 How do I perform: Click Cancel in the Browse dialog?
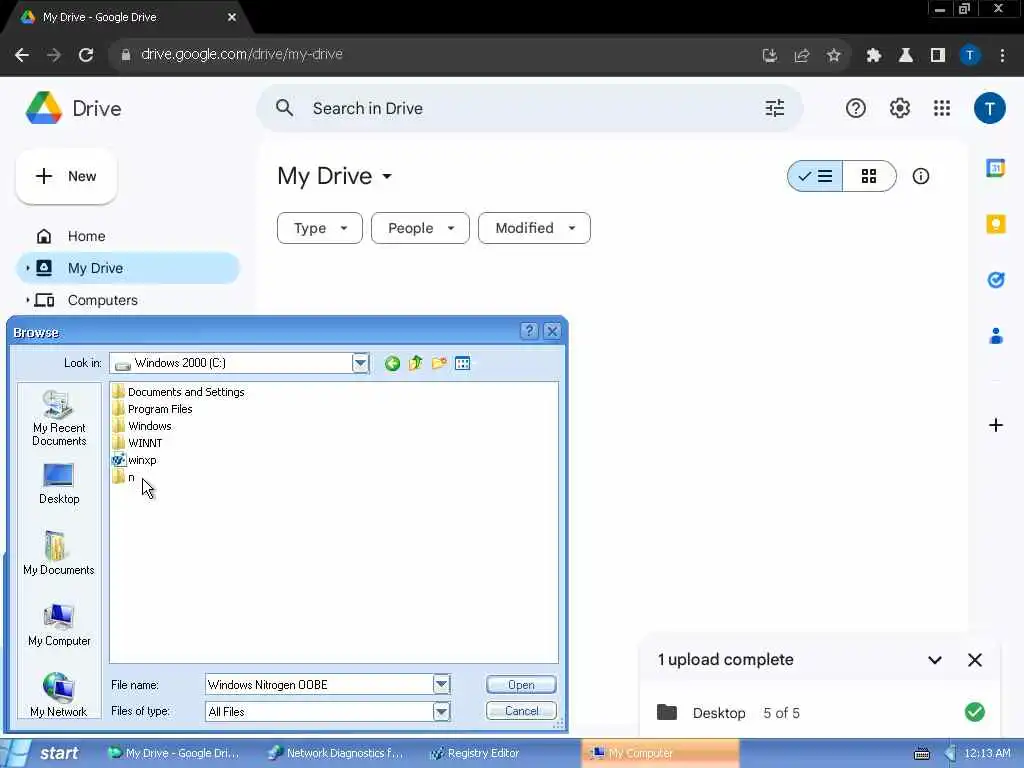521,711
